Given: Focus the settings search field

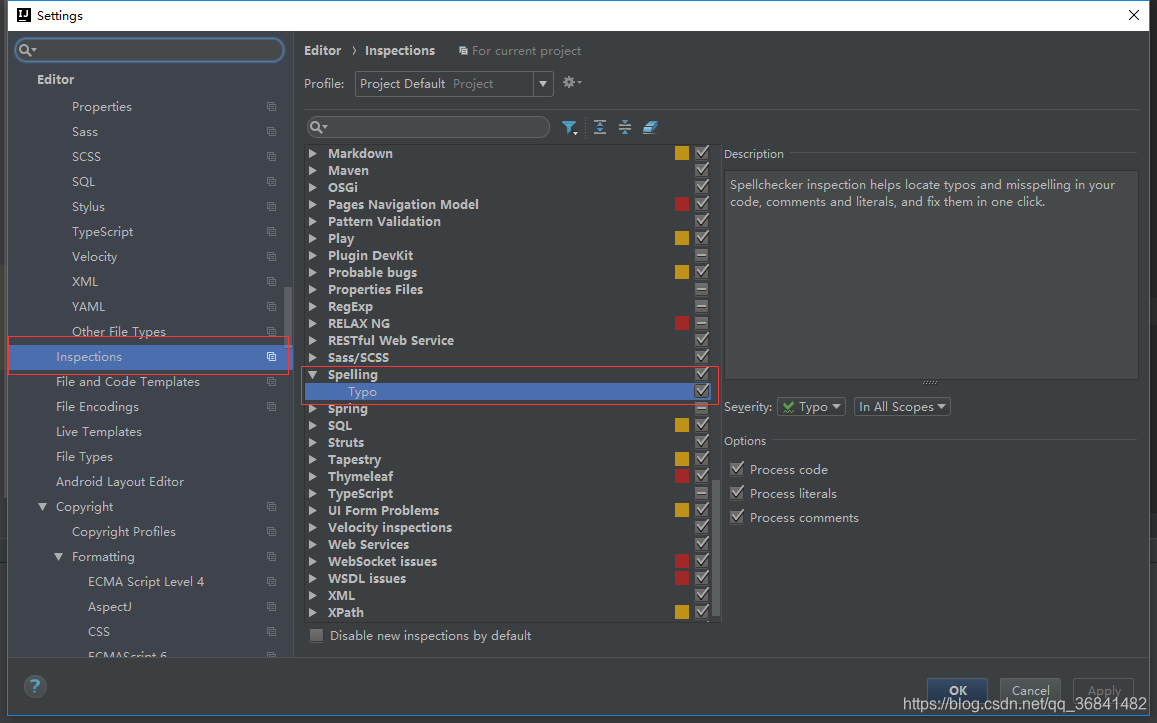Looking at the screenshot, I should pyautogui.click(x=150, y=49).
